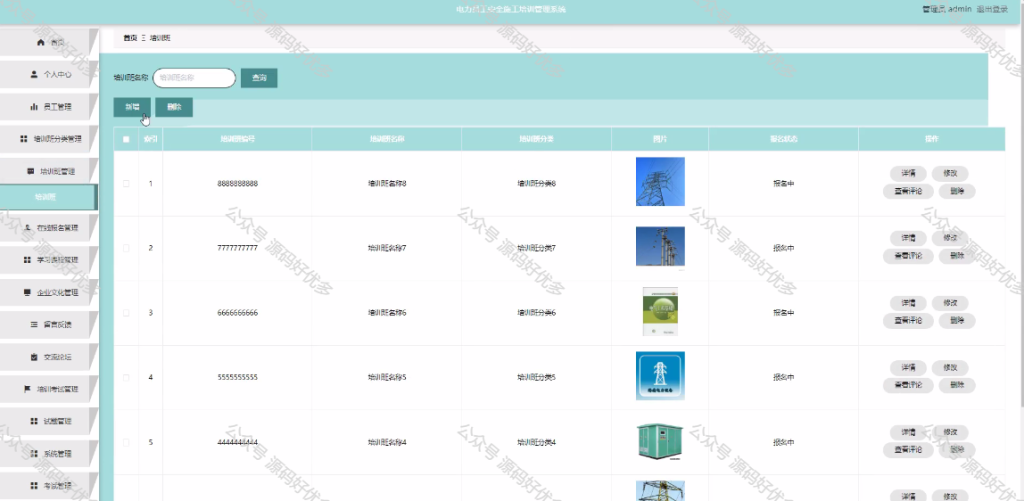
Task: Click row 删除 for 培训班名称6
Action: tap(957, 321)
